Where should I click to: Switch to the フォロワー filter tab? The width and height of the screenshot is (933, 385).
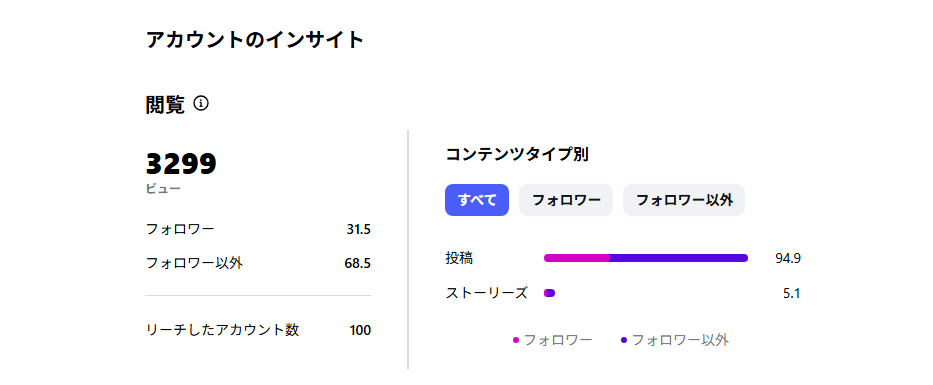tap(566, 200)
